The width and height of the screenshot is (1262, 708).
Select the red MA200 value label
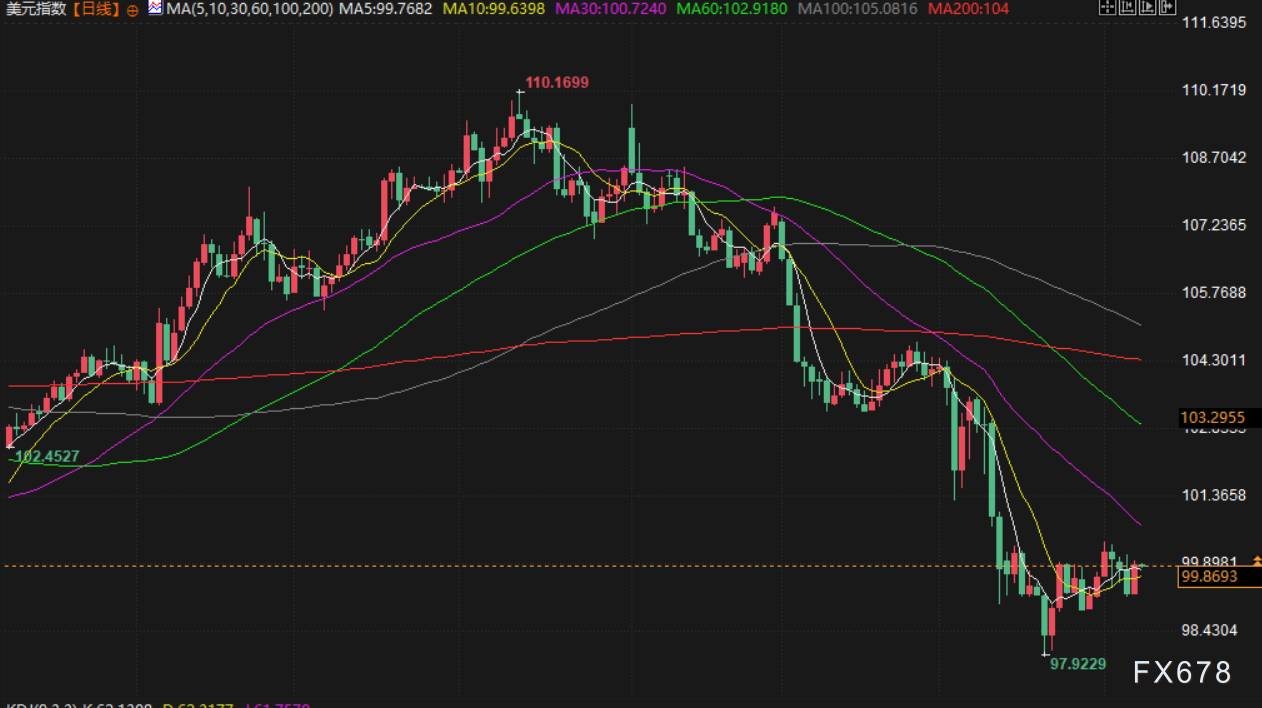(x=969, y=9)
